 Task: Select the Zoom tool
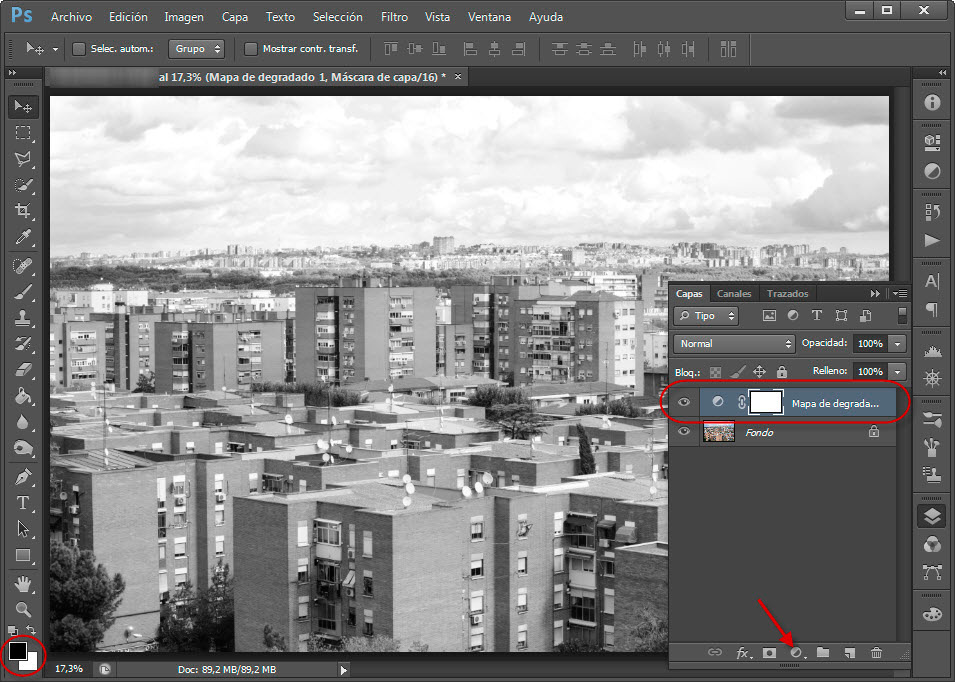(x=23, y=610)
